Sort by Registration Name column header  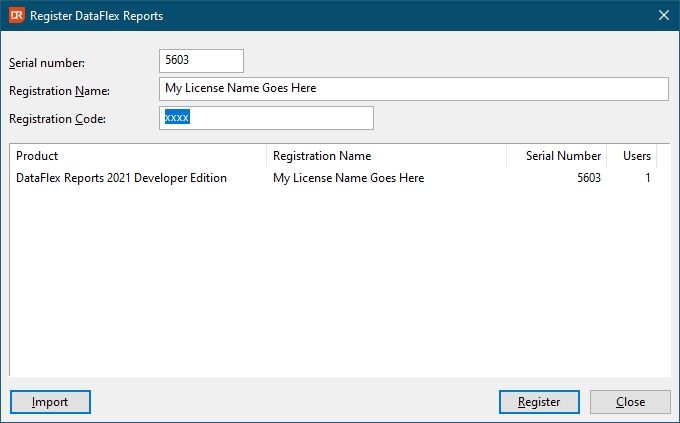coord(386,156)
